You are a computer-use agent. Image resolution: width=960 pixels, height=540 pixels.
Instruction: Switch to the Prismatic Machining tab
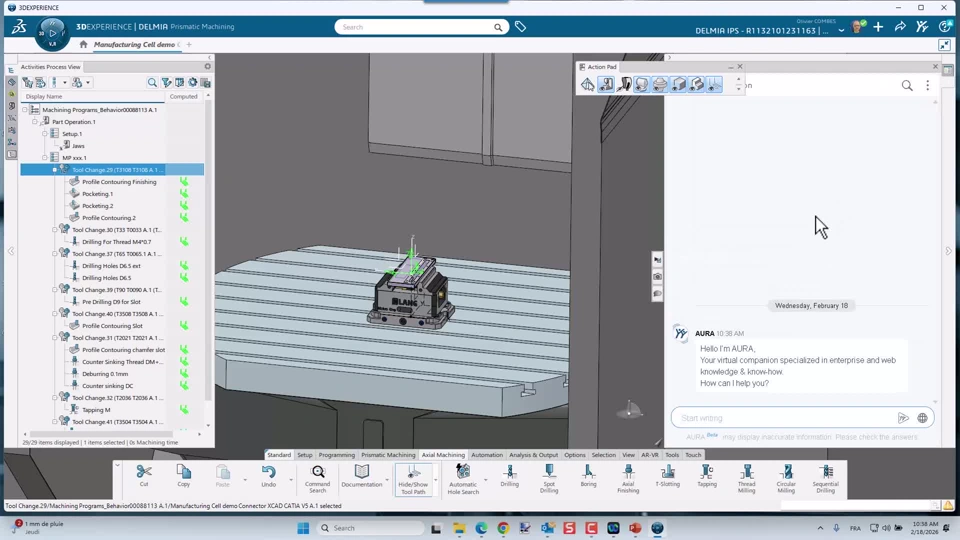tap(388, 455)
